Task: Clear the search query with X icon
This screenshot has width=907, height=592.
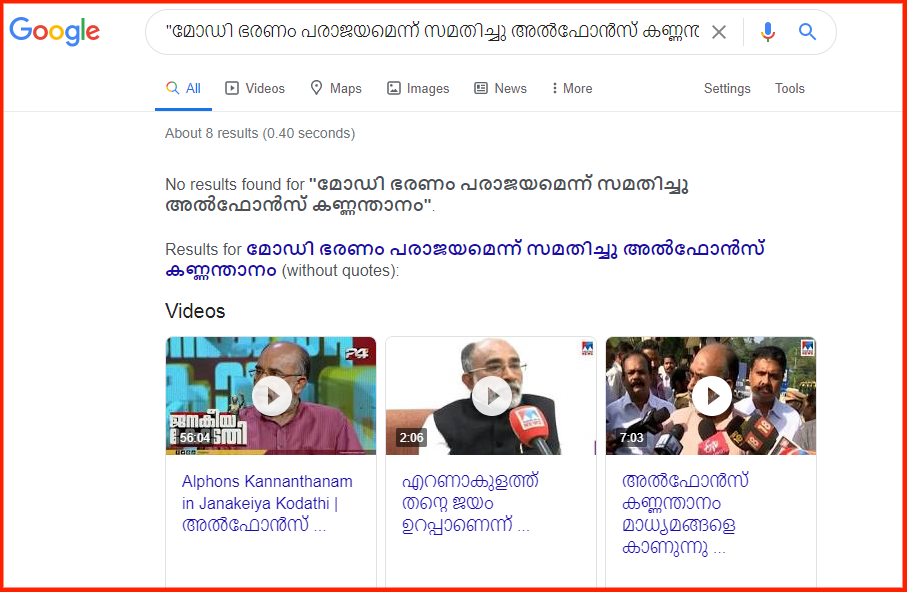Action: coord(718,32)
